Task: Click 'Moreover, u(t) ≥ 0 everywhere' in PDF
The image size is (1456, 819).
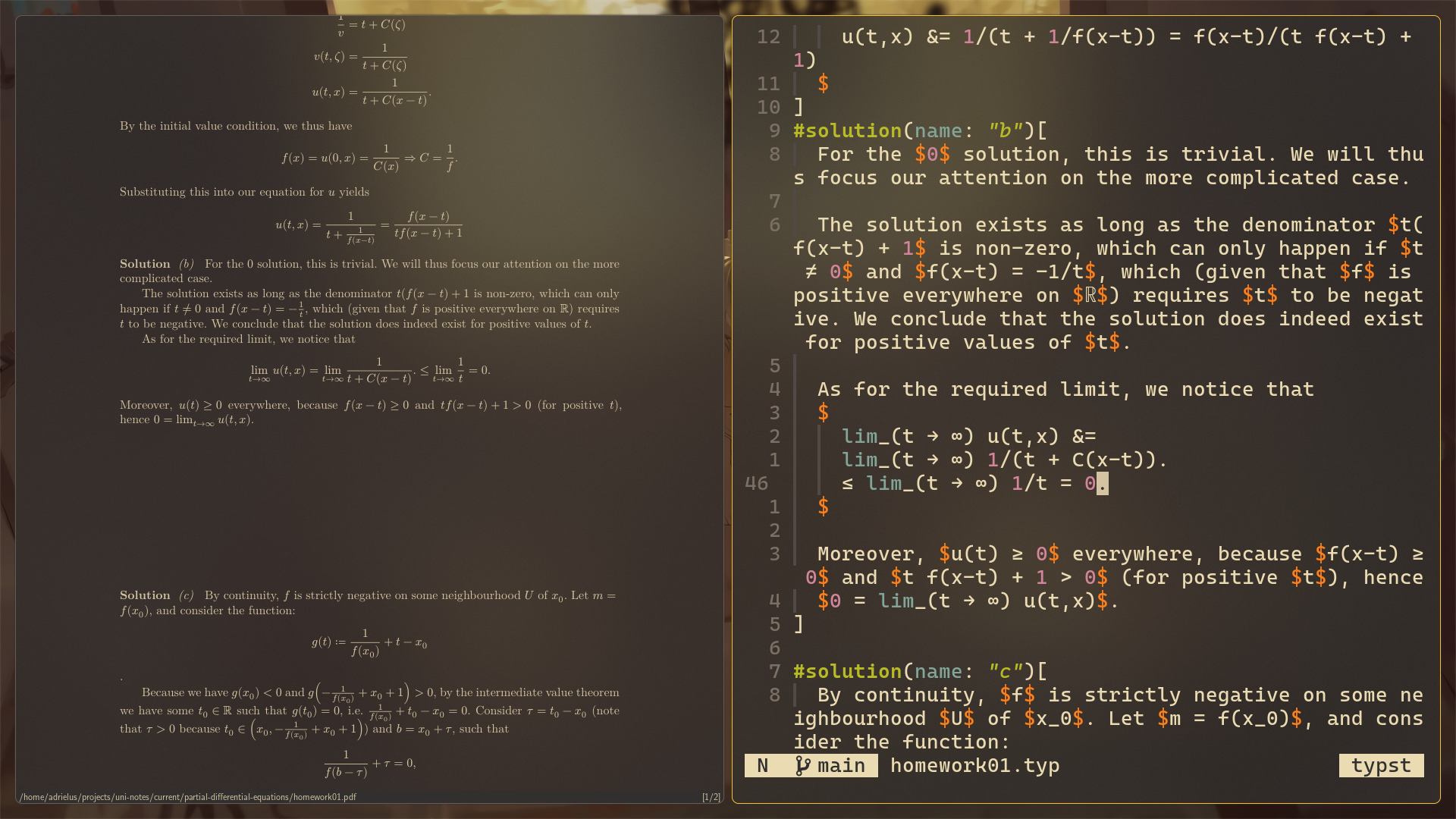Action: pyautogui.click(x=371, y=412)
